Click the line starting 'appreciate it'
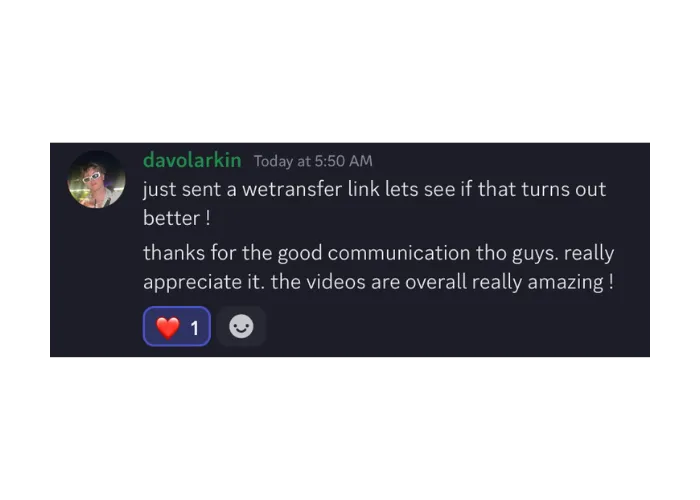The width and height of the screenshot is (700, 500). pyautogui.click(x=378, y=282)
